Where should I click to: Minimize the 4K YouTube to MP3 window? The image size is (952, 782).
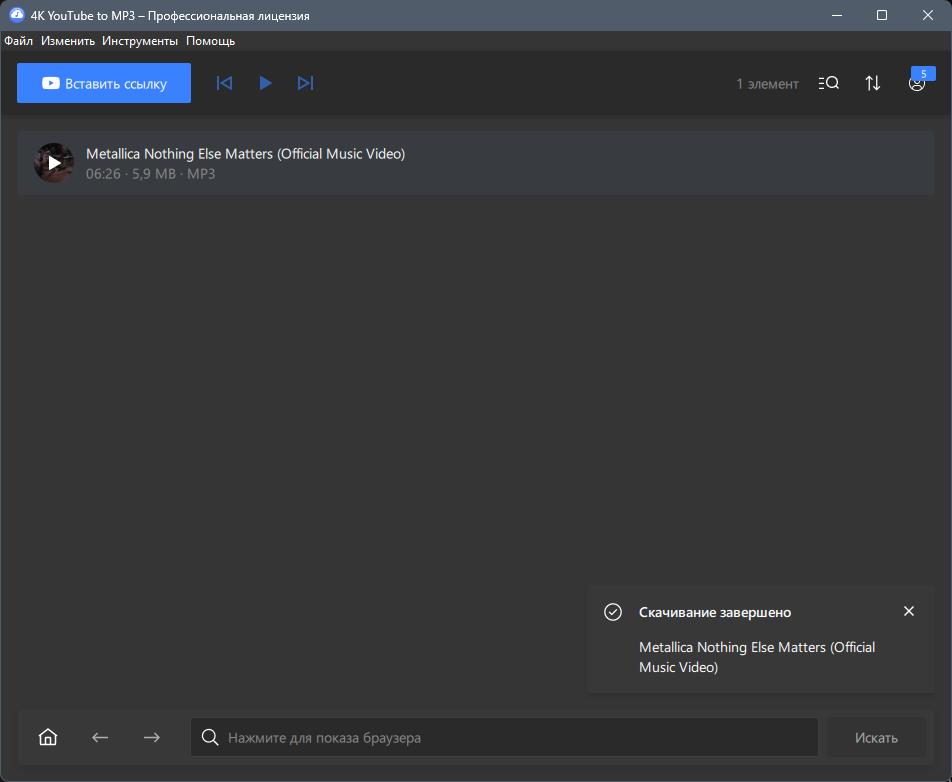[x=837, y=15]
